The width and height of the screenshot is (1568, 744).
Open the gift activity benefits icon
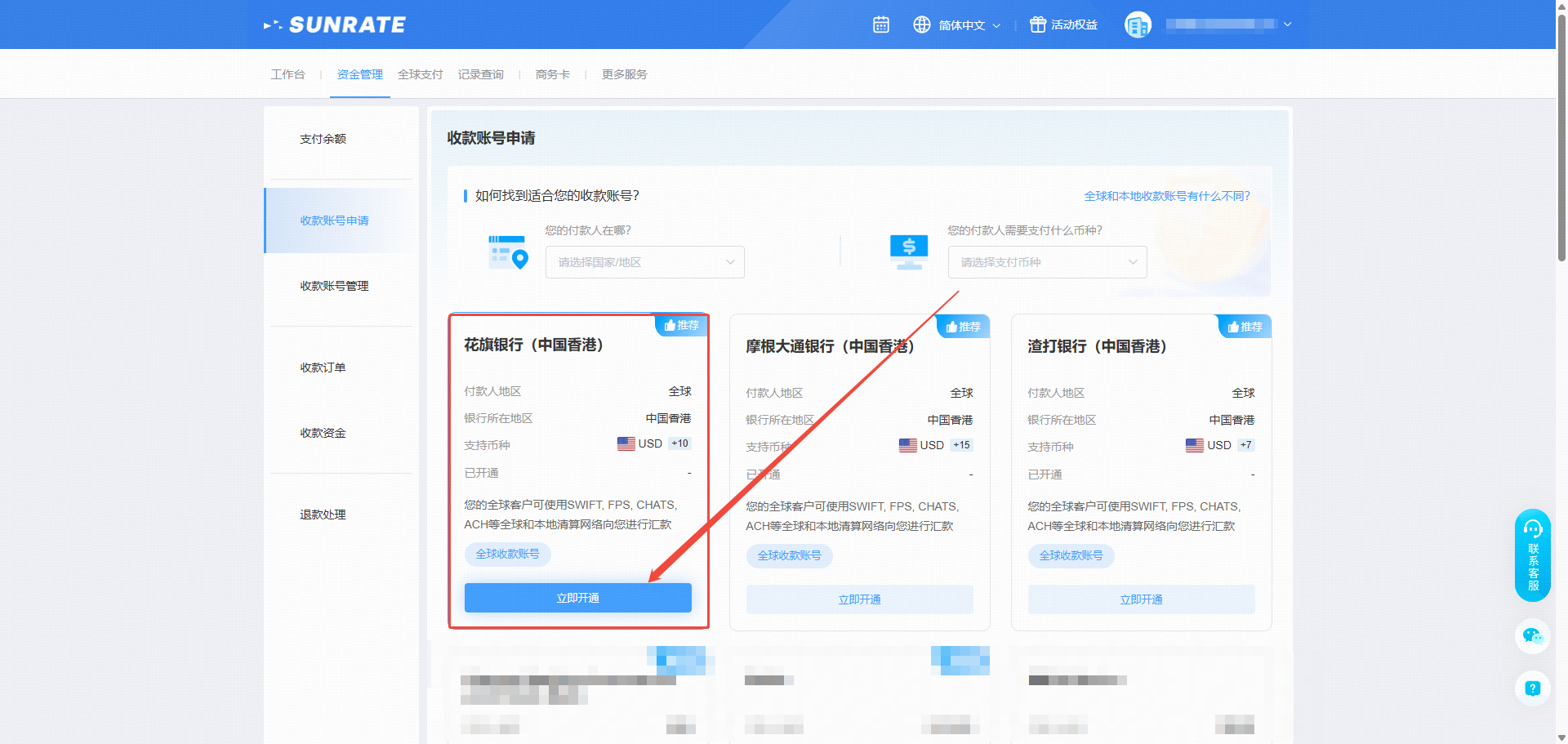tap(1037, 25)
